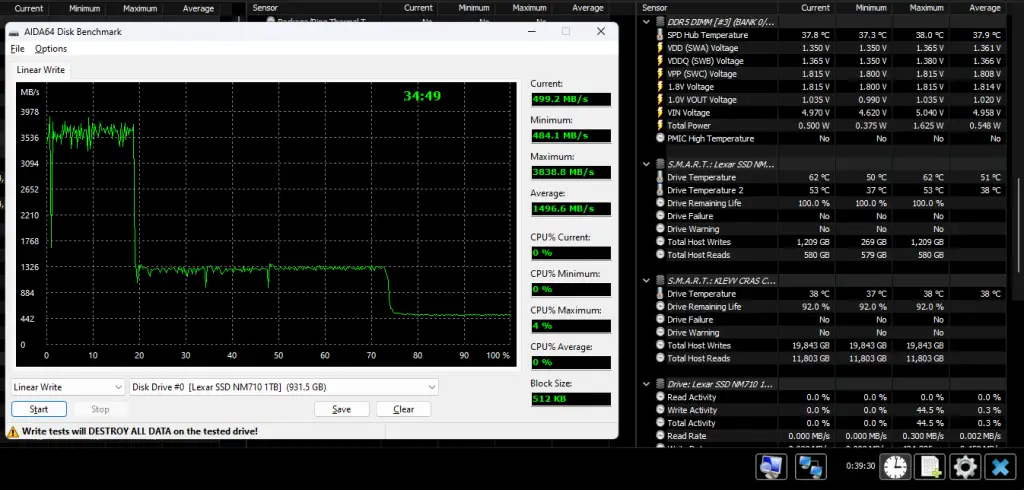Click the lightning icon beside Total Power
The width and height of the screenshot is (1024, 490).
[x=660, y=125]
